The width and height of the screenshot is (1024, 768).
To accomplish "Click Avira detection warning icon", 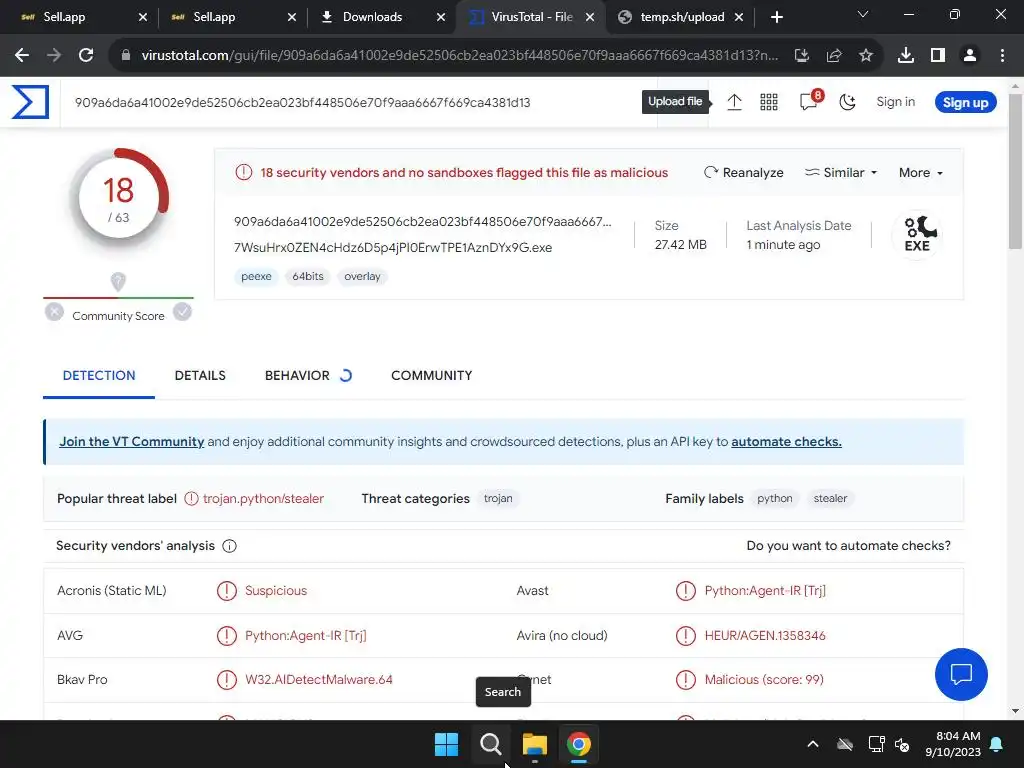I will coord(686,635).
